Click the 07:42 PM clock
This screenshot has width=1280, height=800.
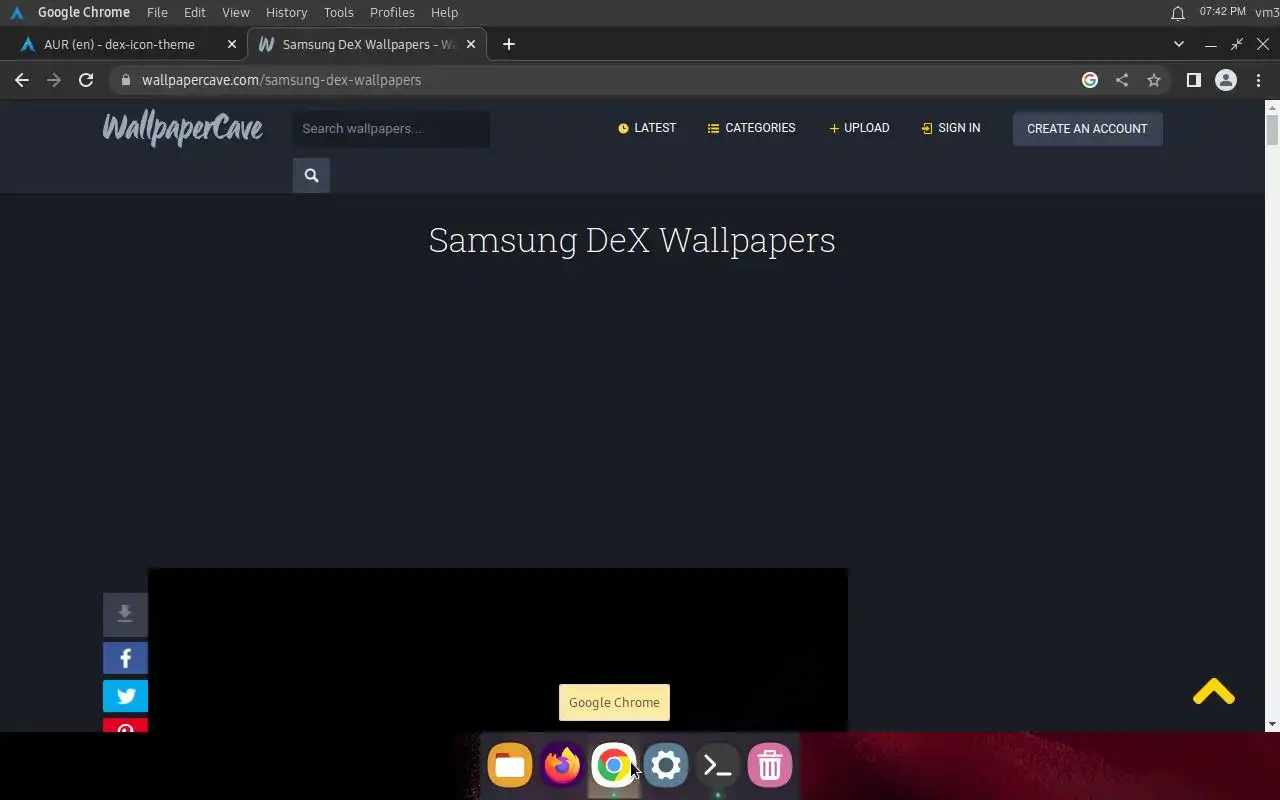1222,12
